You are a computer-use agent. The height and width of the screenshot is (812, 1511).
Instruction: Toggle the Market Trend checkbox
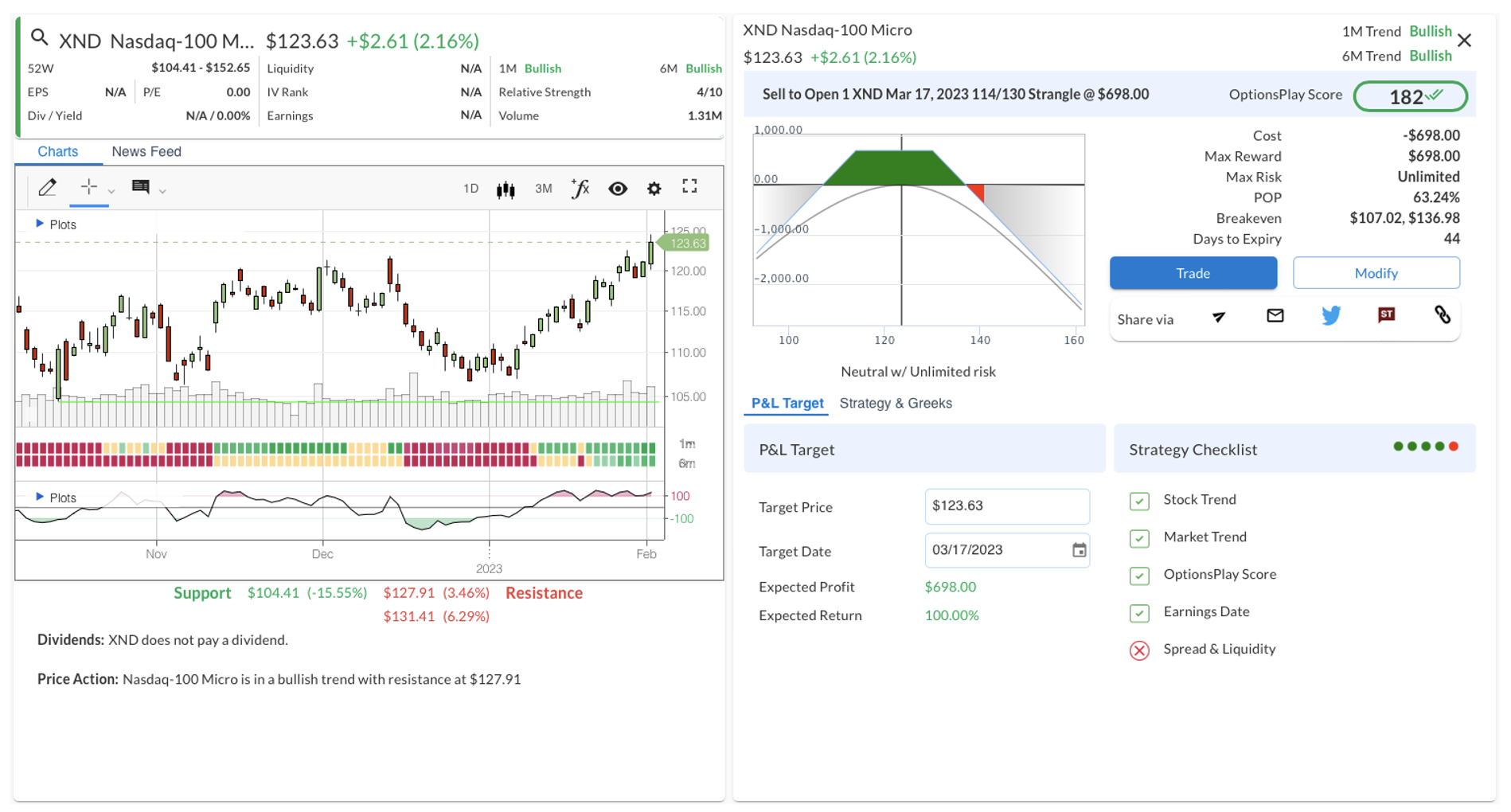(1139, 538)
